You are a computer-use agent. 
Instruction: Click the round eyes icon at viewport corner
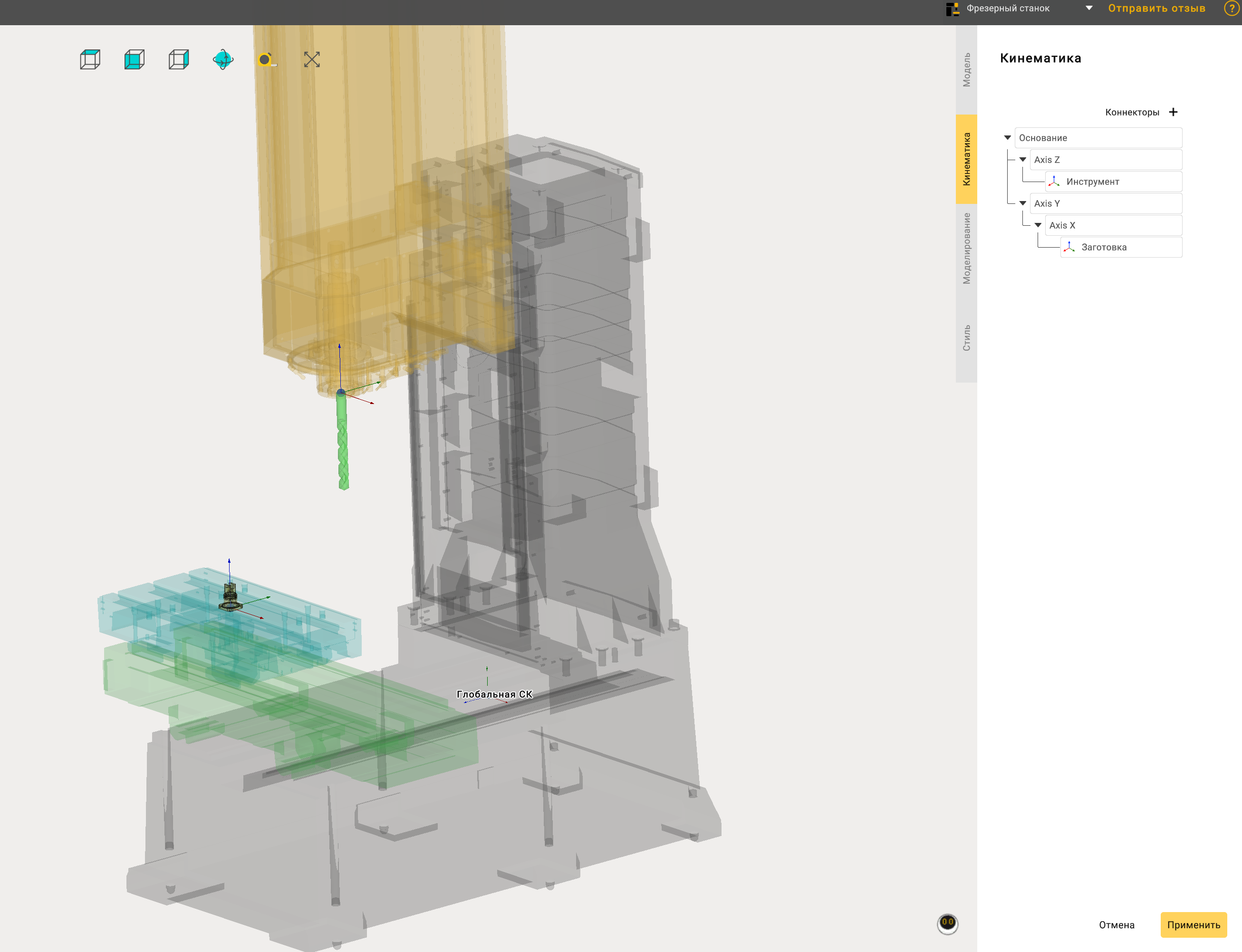coord(947,923)
